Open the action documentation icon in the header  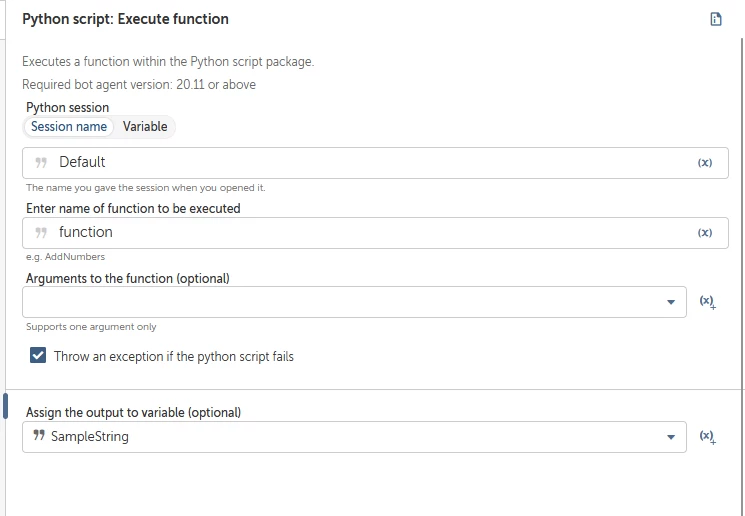tap(716, 19)
